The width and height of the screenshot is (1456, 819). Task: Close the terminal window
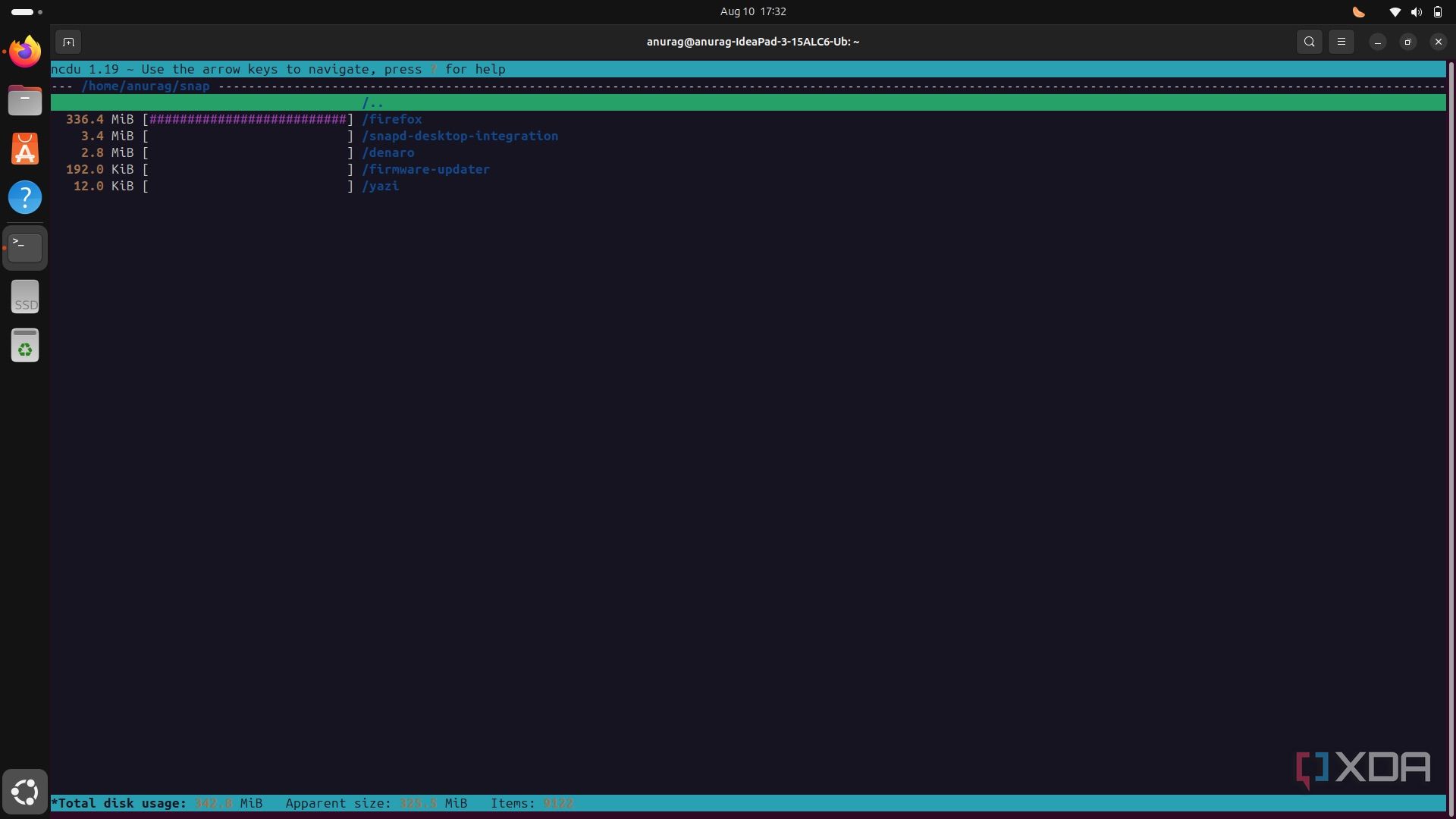point(1439,42)
